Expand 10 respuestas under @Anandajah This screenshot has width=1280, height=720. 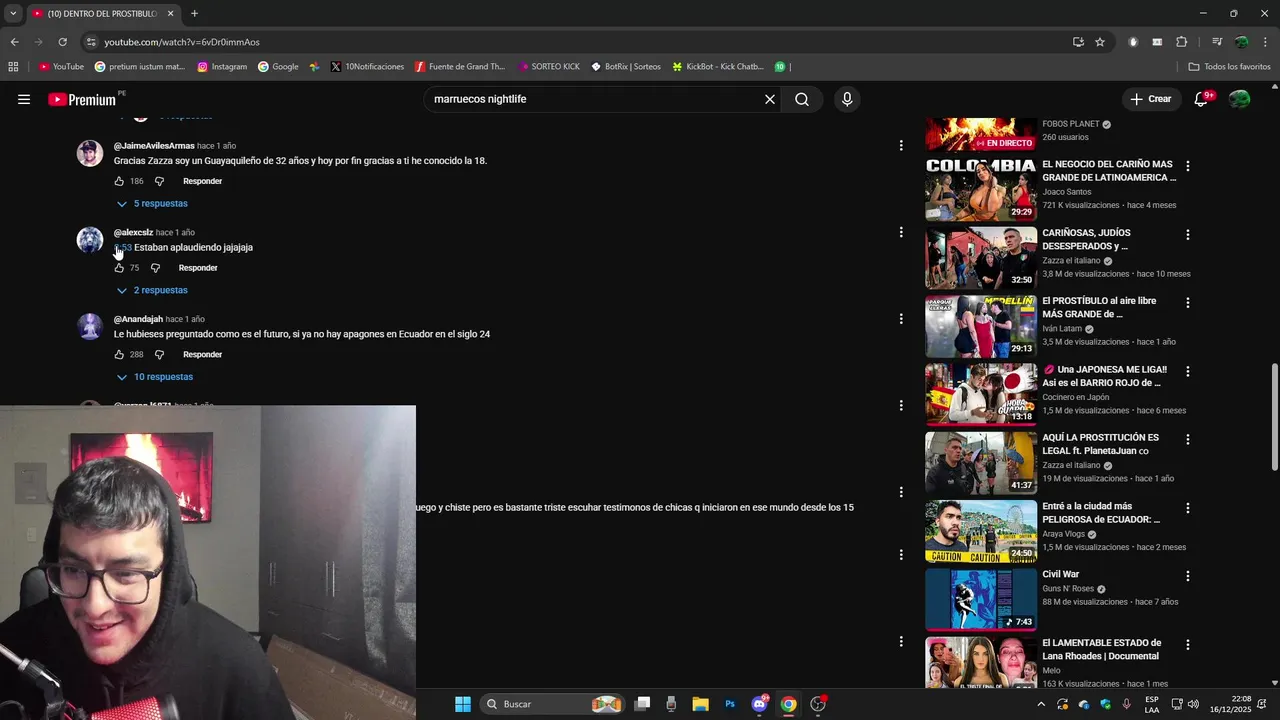coord(154,377)
